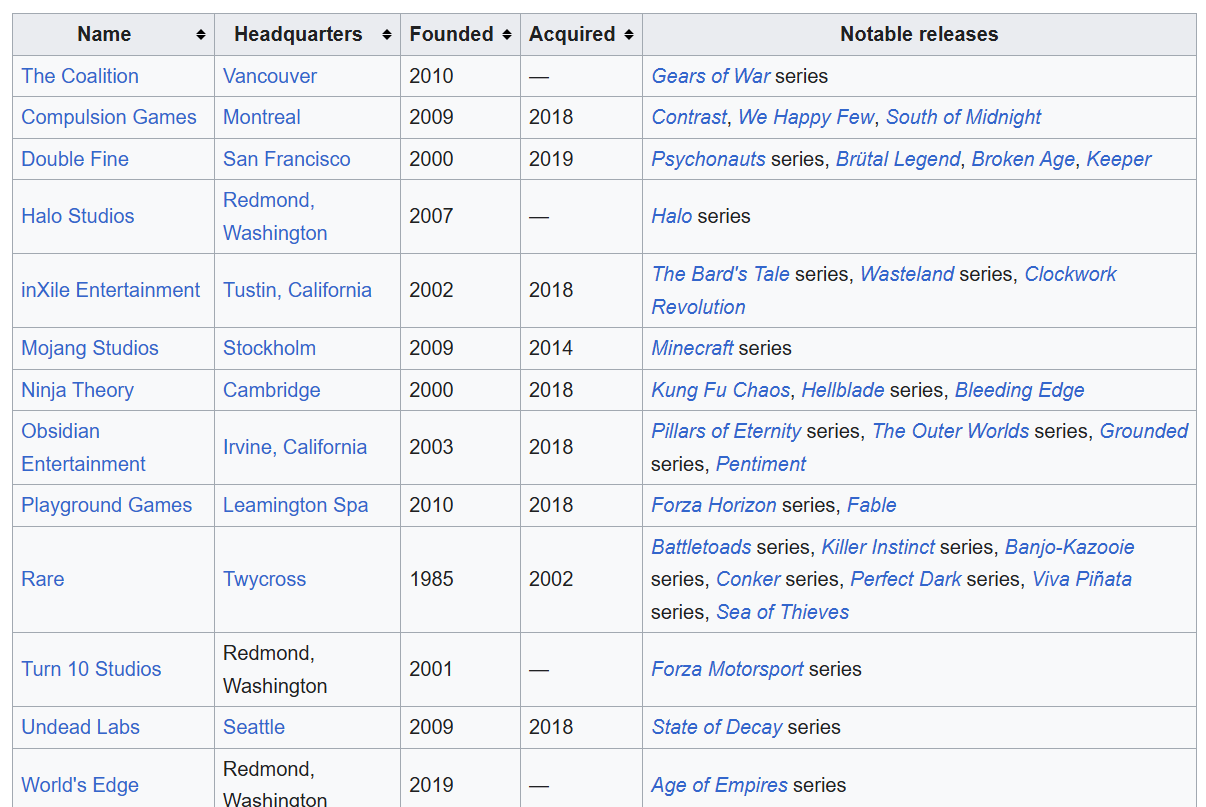Open the Wasteland link
Image resolution: width=1206 pixels, height=807 pixels.
tap(907, 274)
